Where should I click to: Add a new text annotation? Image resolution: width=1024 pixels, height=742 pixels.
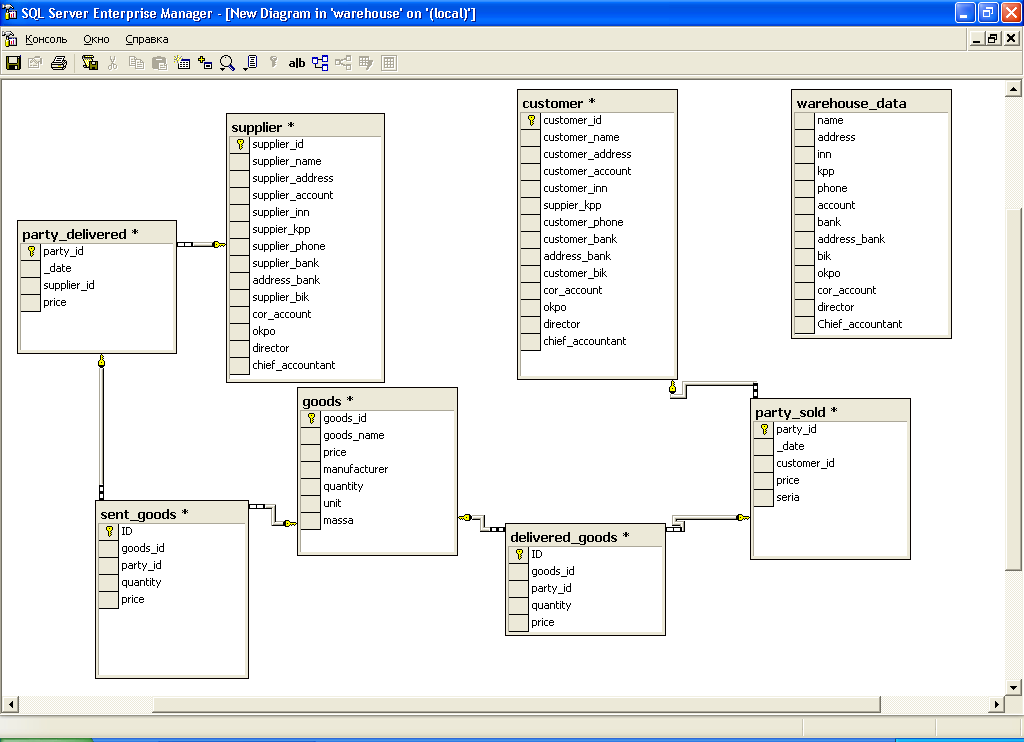coord(297,63)
